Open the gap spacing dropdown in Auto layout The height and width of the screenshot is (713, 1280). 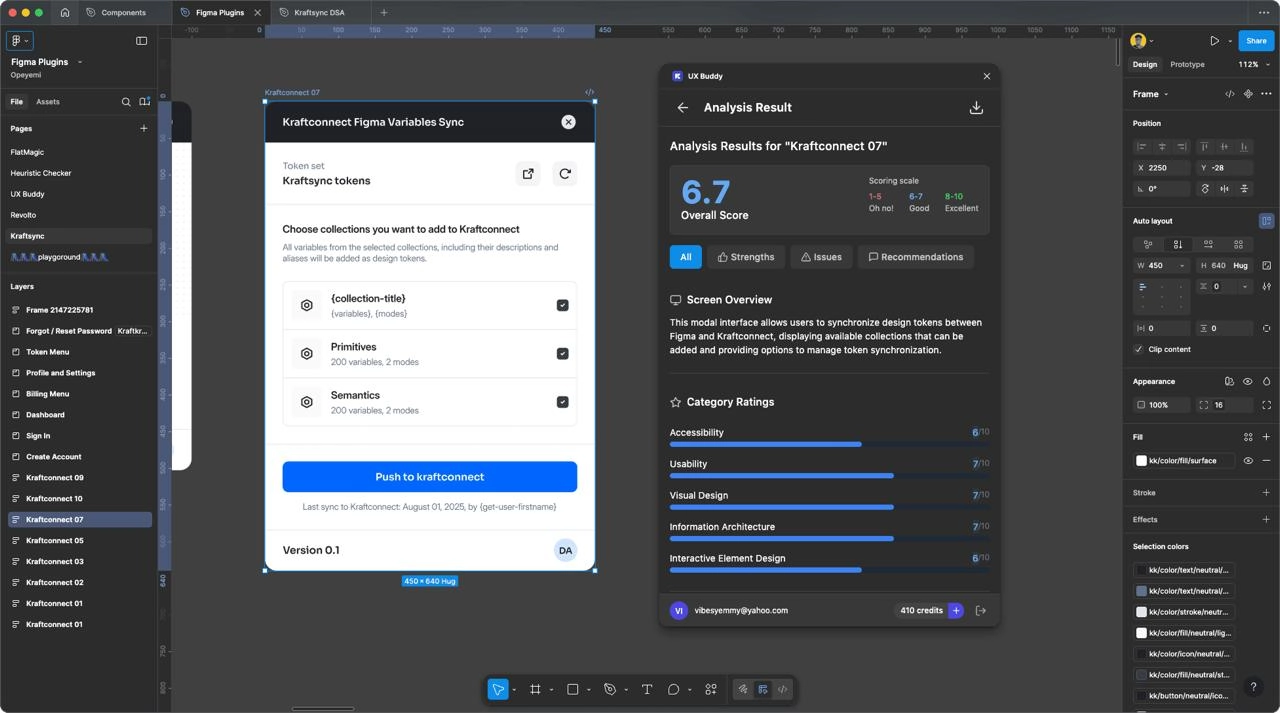click(1245, 286)
